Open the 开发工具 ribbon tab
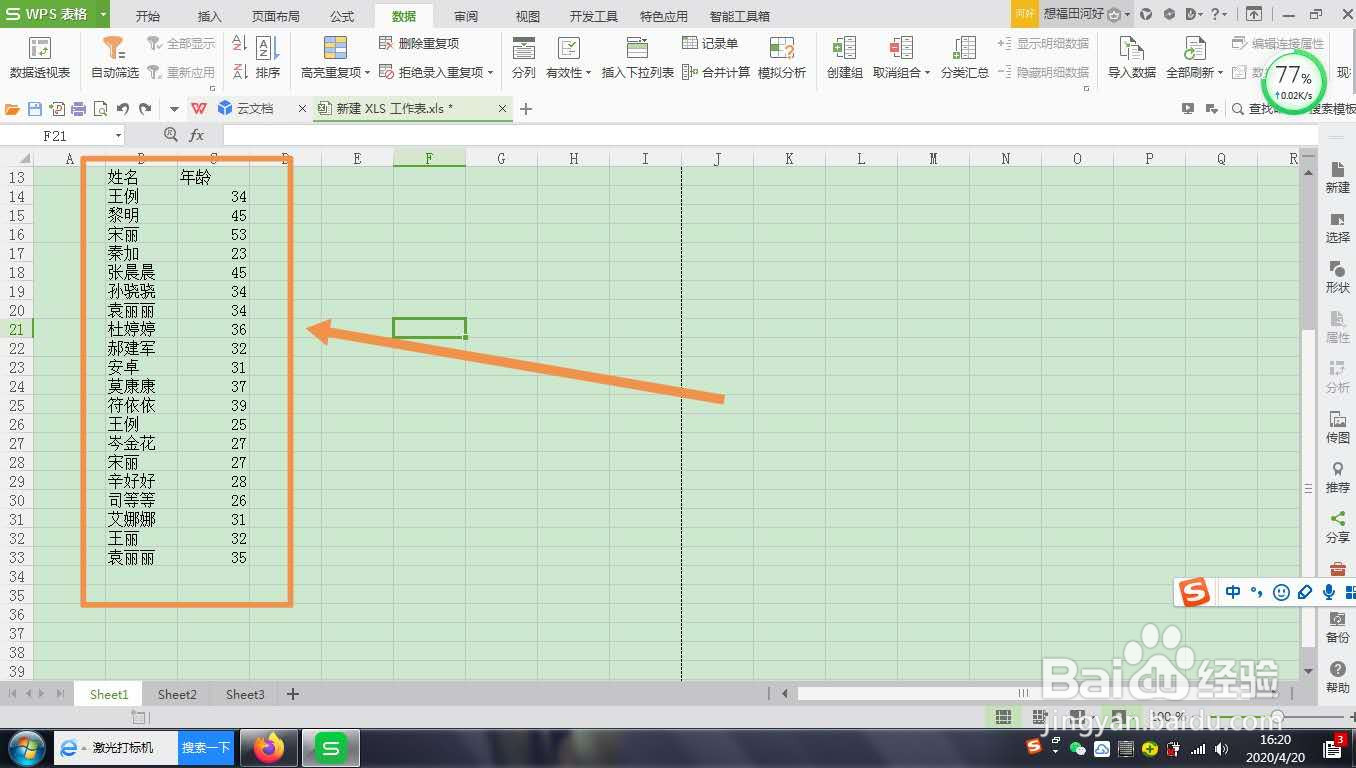 click(x=594, y=16)
